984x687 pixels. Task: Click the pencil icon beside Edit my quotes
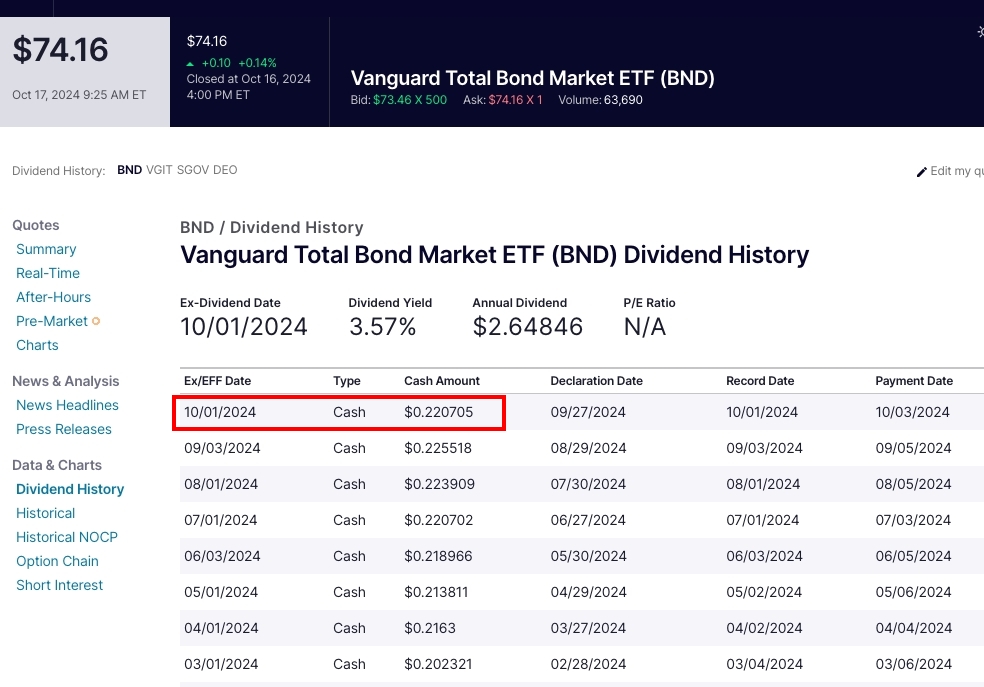click(x=921, y=172)
